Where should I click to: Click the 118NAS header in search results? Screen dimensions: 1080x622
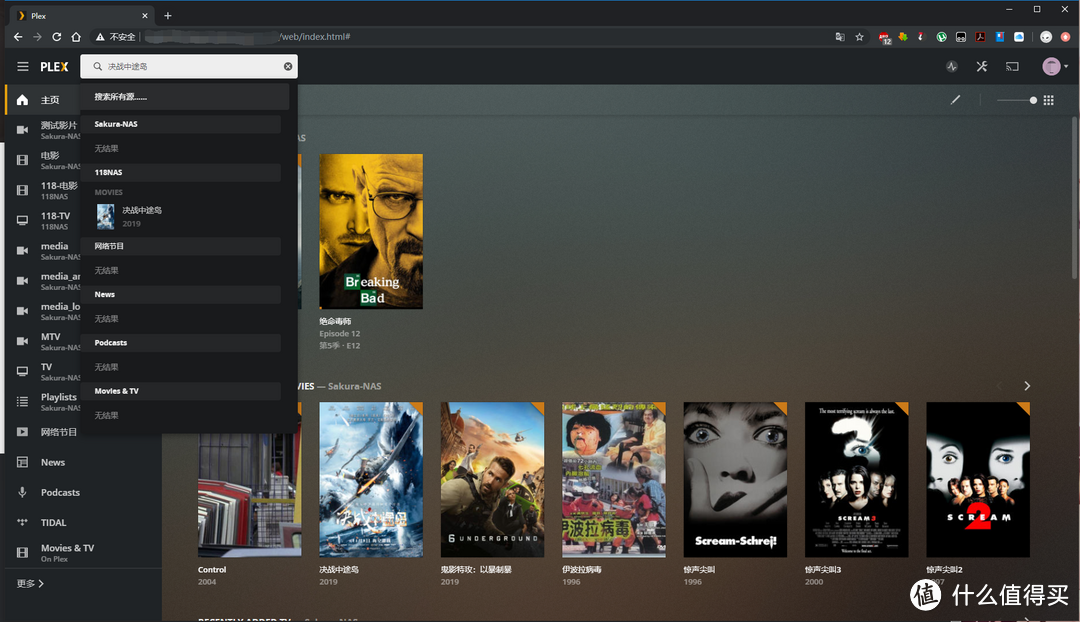coord(181,172)
